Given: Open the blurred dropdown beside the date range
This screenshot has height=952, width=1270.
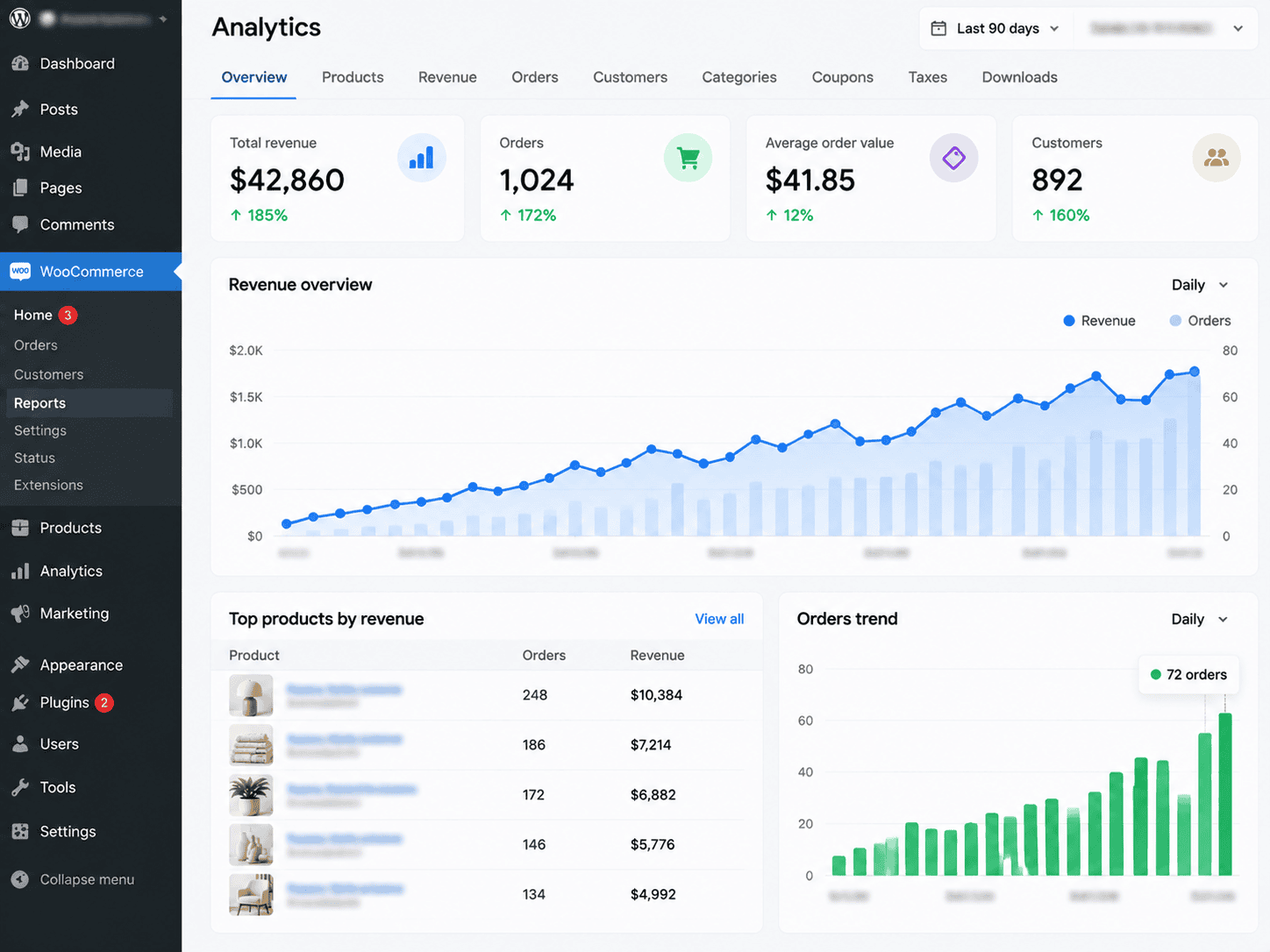Looking at the screenshot, I should [1166, 28].
